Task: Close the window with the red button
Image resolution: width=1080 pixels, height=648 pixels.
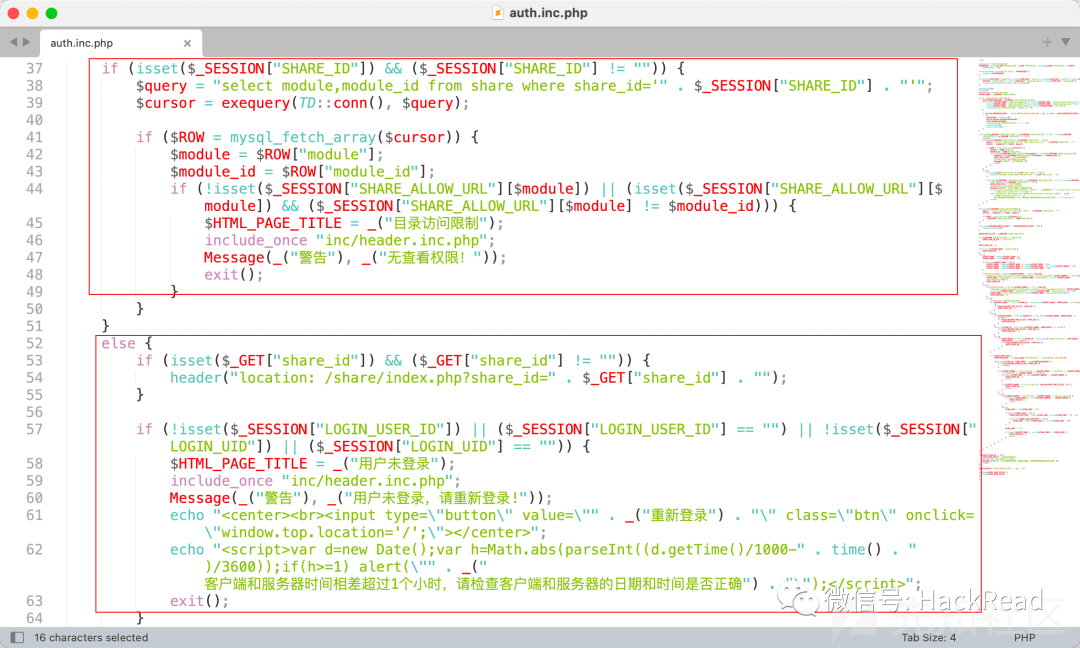Action: pos(13,13)
